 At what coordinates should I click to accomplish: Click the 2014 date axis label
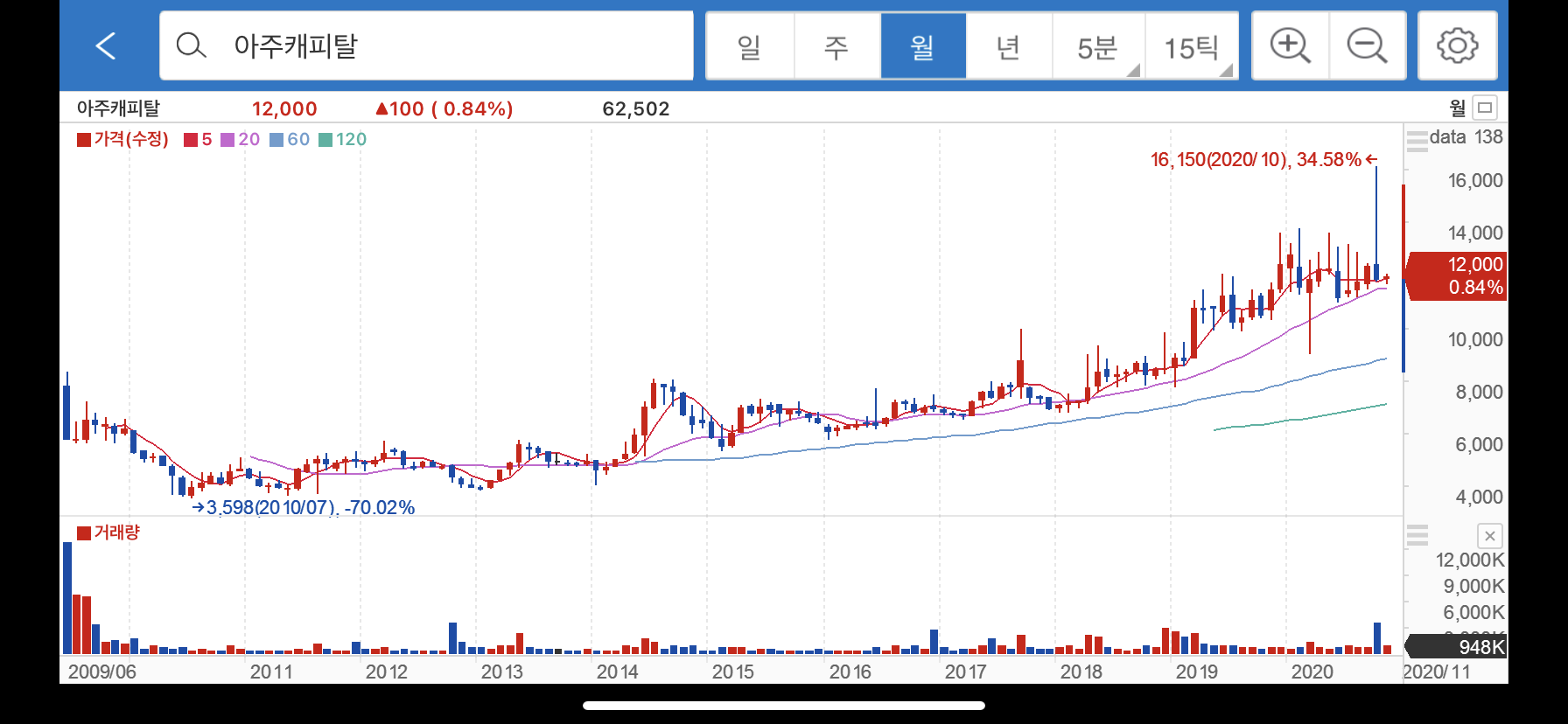coord(618,672)
